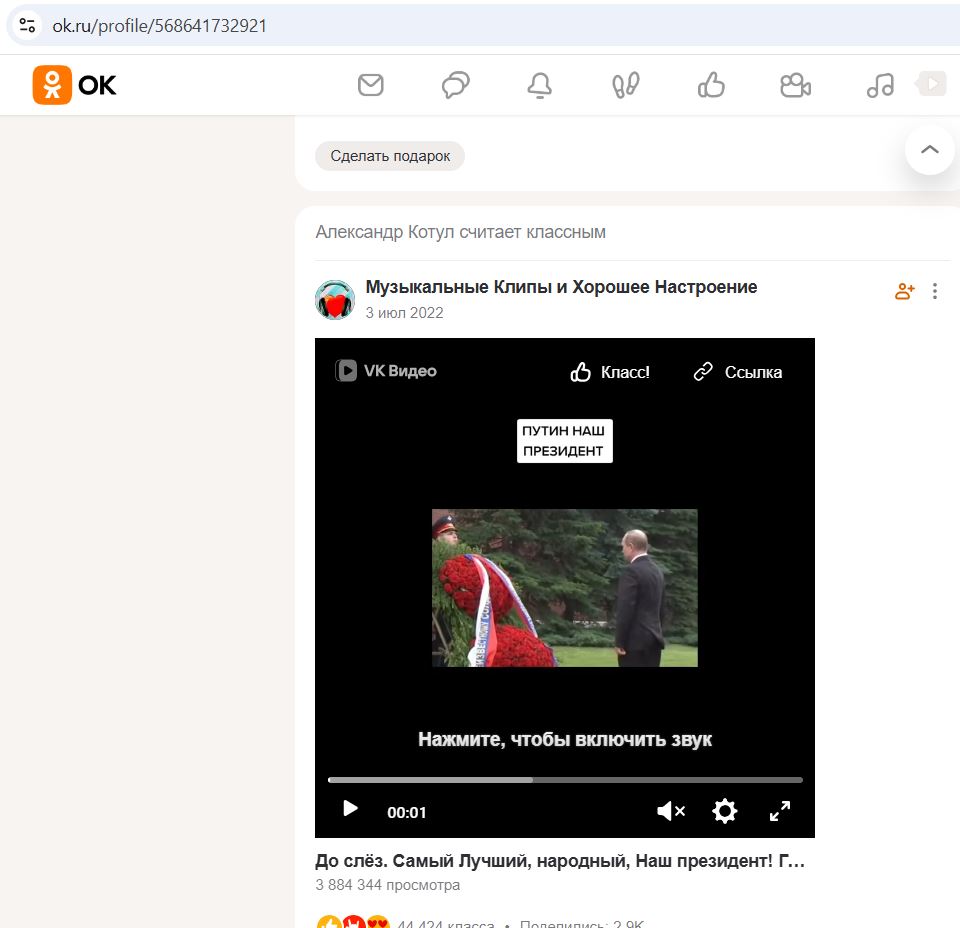Open notifications bell icon
Screen dimensions: 960x928
coord(539,85)
